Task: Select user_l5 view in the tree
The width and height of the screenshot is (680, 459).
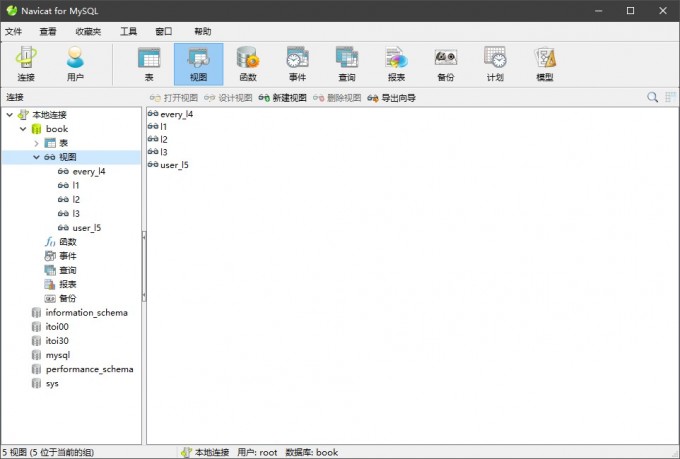Action: [87, 228]
